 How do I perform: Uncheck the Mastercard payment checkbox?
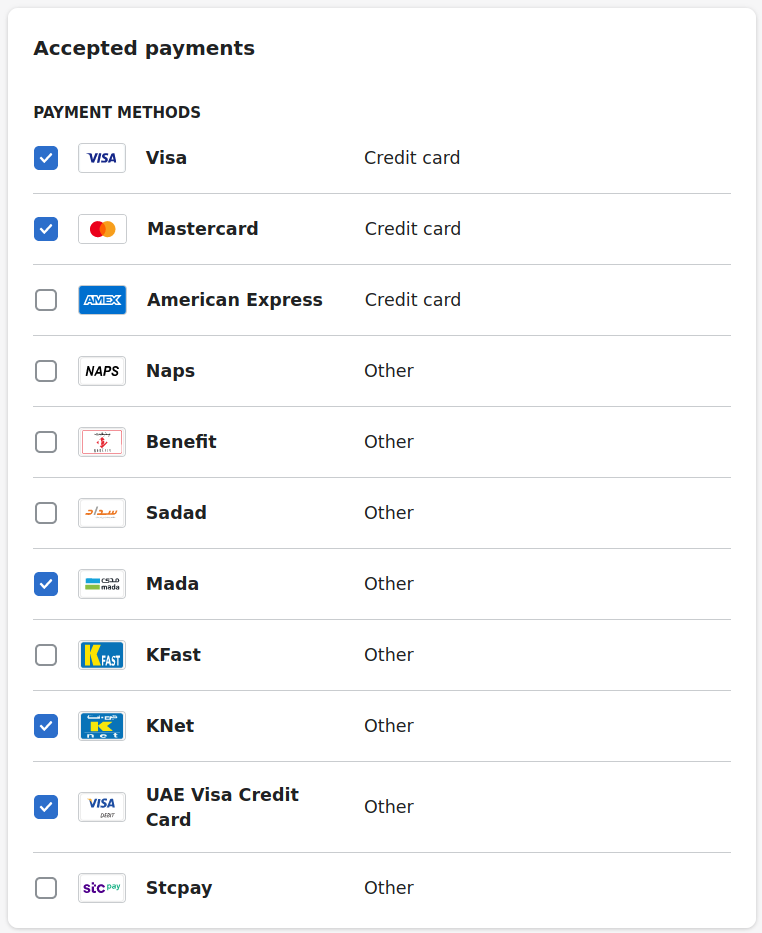click(x=46, y=229)
